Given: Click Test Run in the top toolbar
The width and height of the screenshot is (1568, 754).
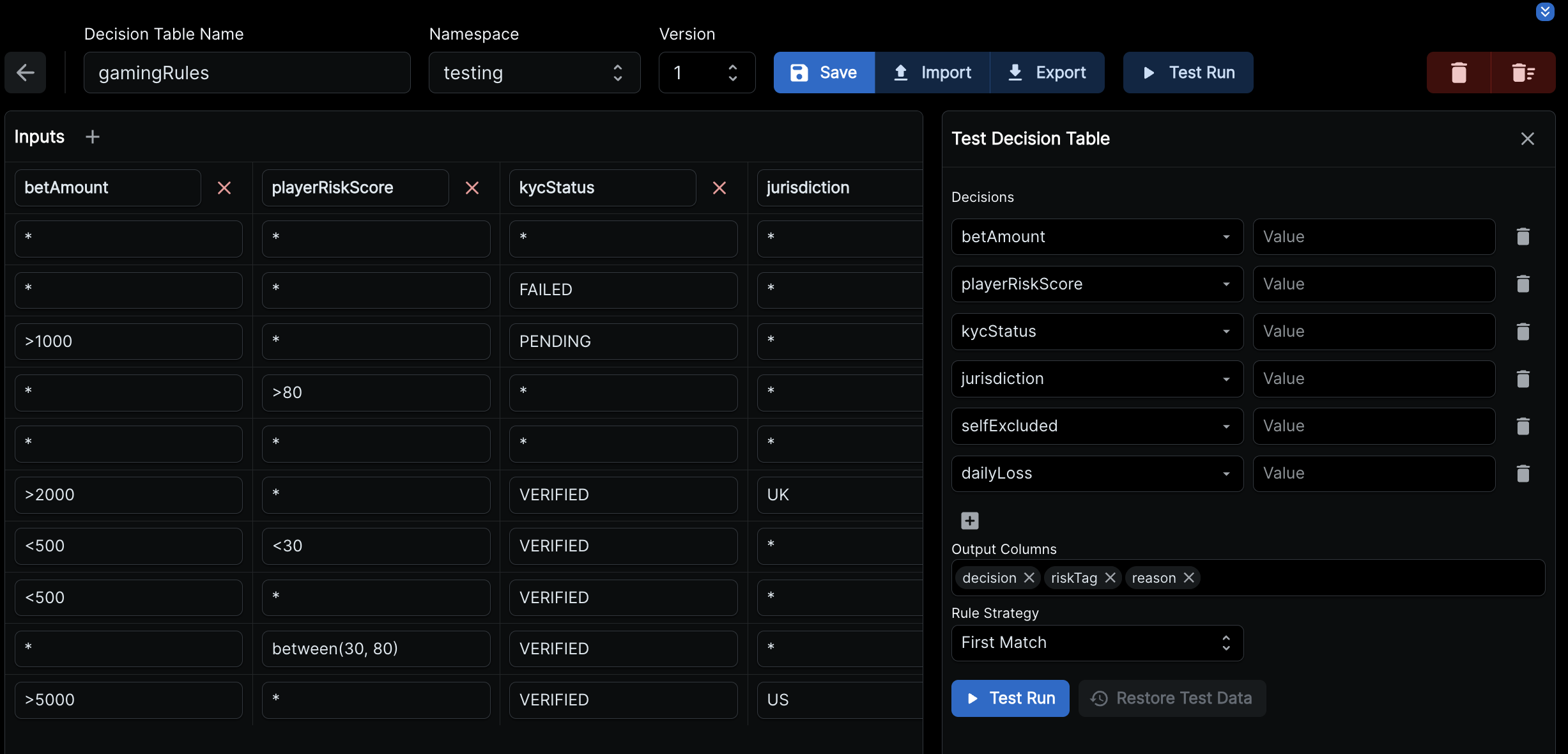Looking at the screenshot, I should pyautogui.click(x=1188, y=73).
